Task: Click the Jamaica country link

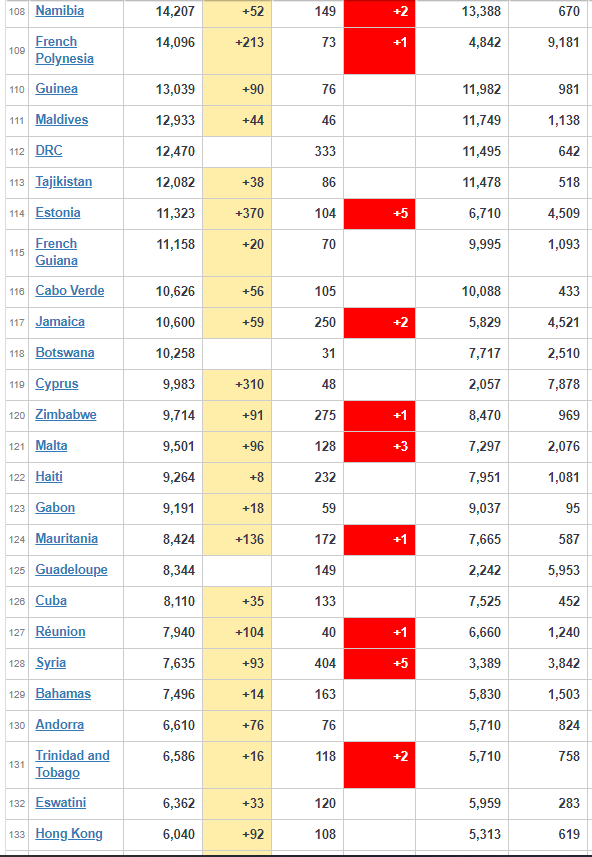Action: 60,321
